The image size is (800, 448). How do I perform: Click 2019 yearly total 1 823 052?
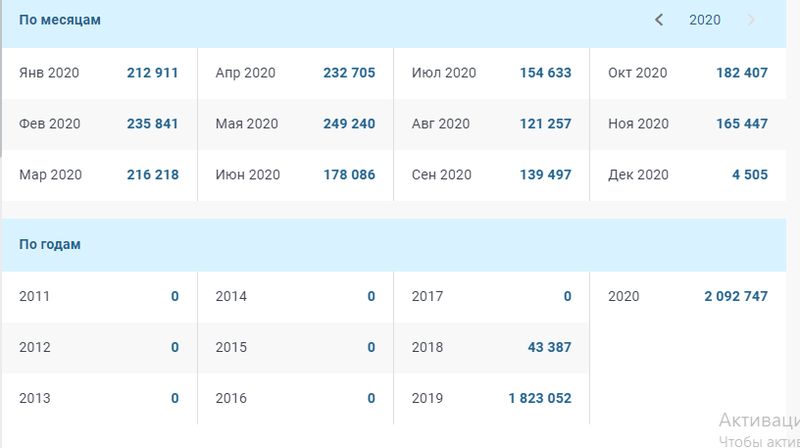540,398
